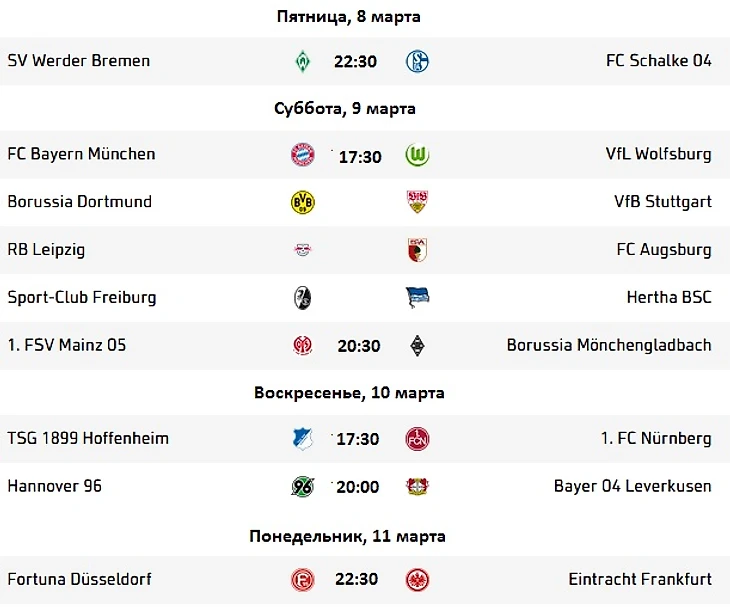The height and width of the screenshot is (607, 730).
Task: Click the Bayer 04 Leverkusen crest
Action: click(x=417, y=486)
